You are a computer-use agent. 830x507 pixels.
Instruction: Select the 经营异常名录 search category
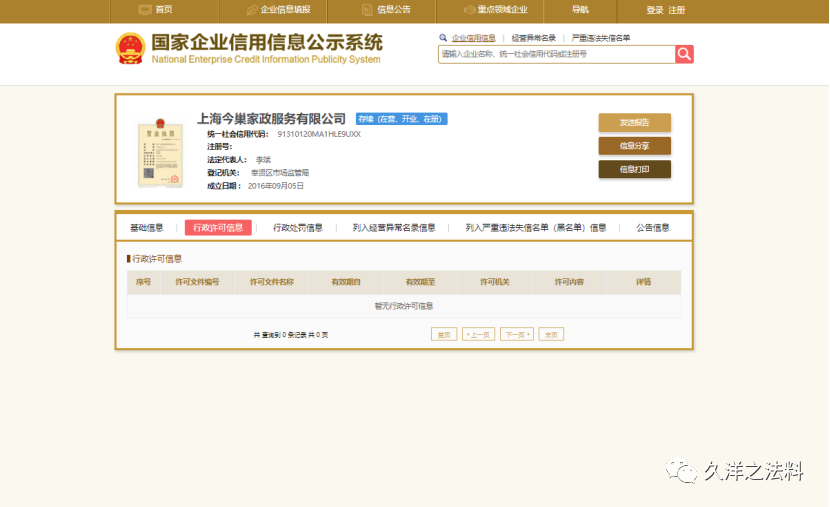533,37
